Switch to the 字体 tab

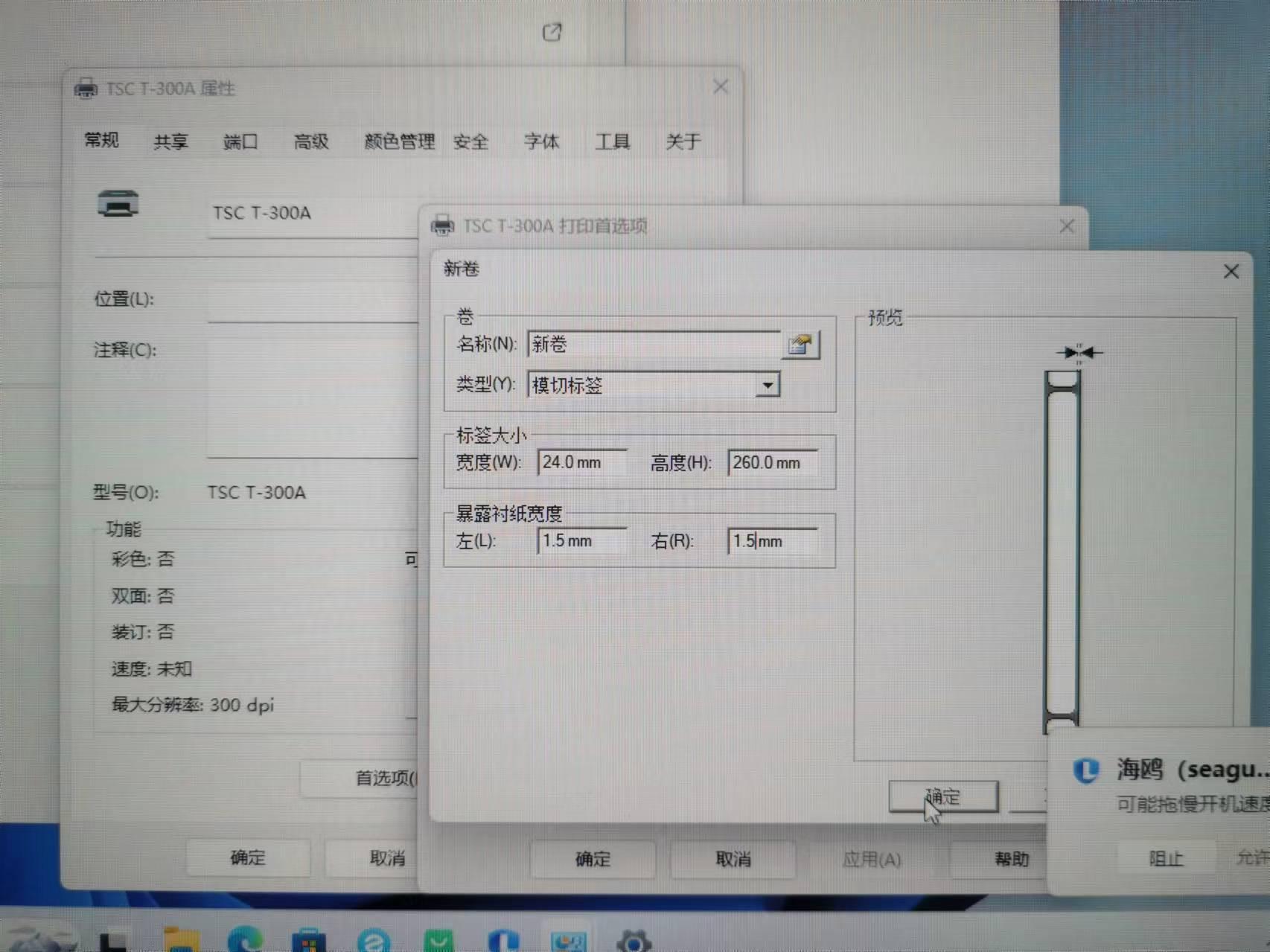click(x=541, y=141)
